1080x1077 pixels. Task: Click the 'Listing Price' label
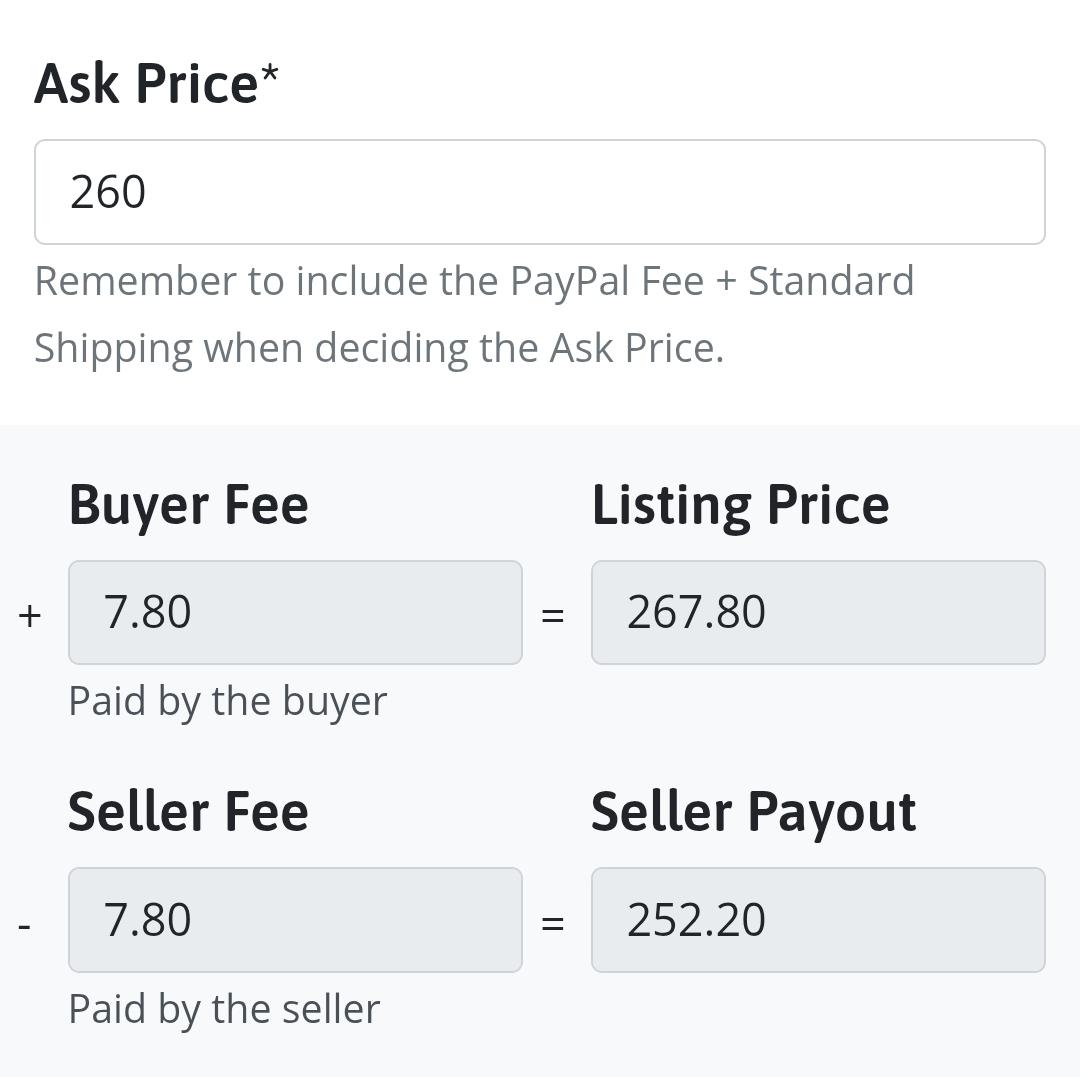740,505
